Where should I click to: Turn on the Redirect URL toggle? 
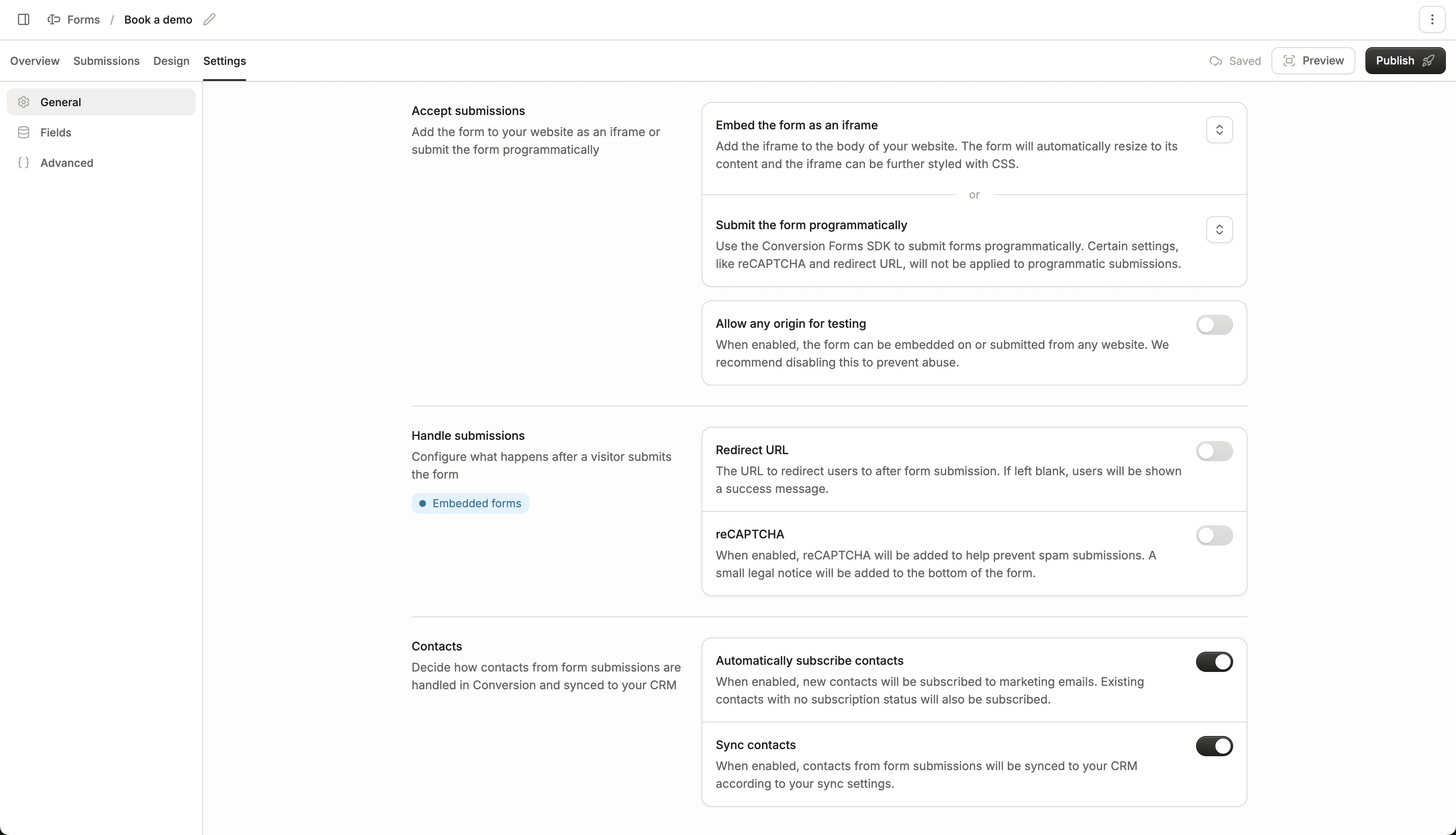[1214, 451]
